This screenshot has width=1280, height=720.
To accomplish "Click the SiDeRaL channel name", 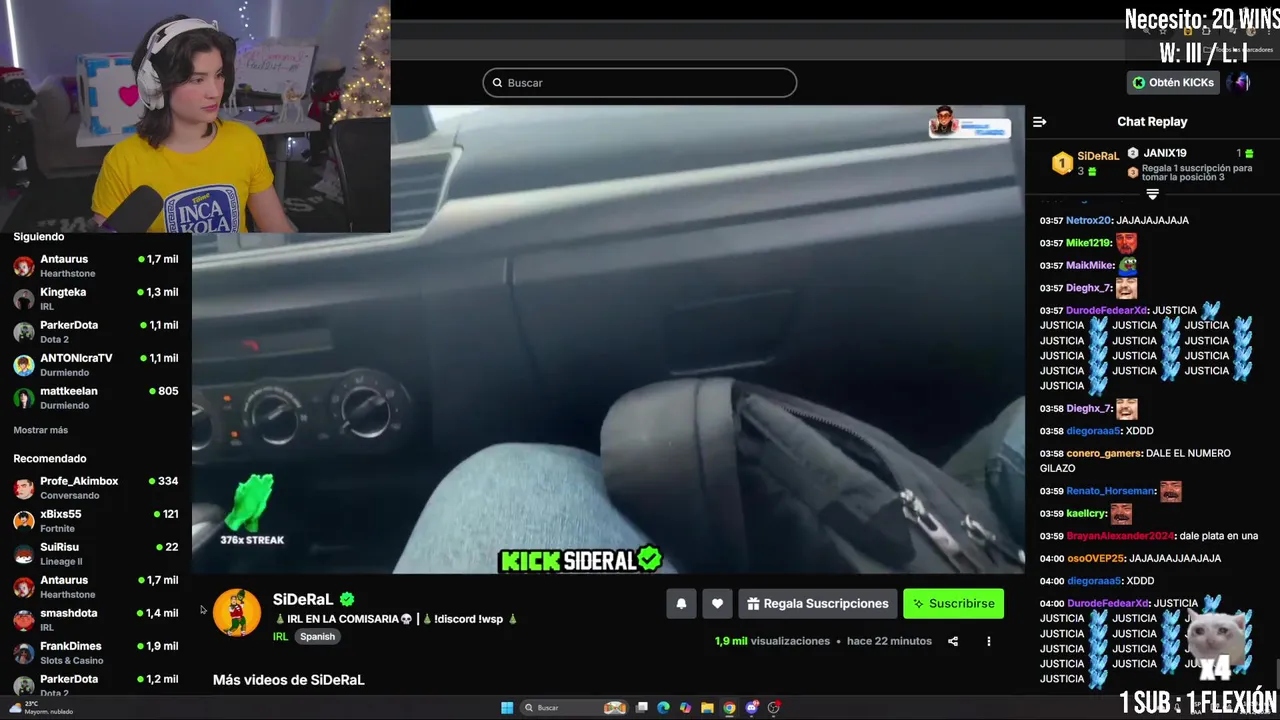I will coord(303,599).
